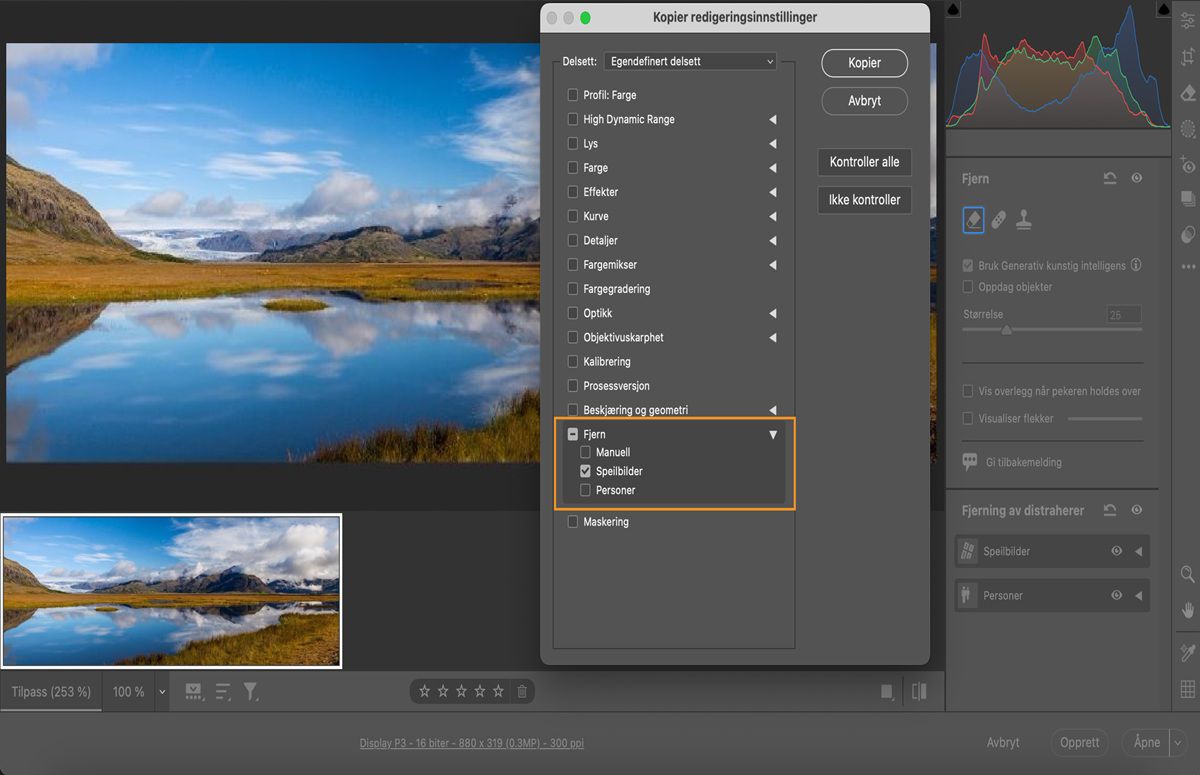This screenshot has width=1200, height=775.
Task: Click the info icon next to Generativ kunstig intelligens
Action: pyautogui.click(x=1136, y=266)
